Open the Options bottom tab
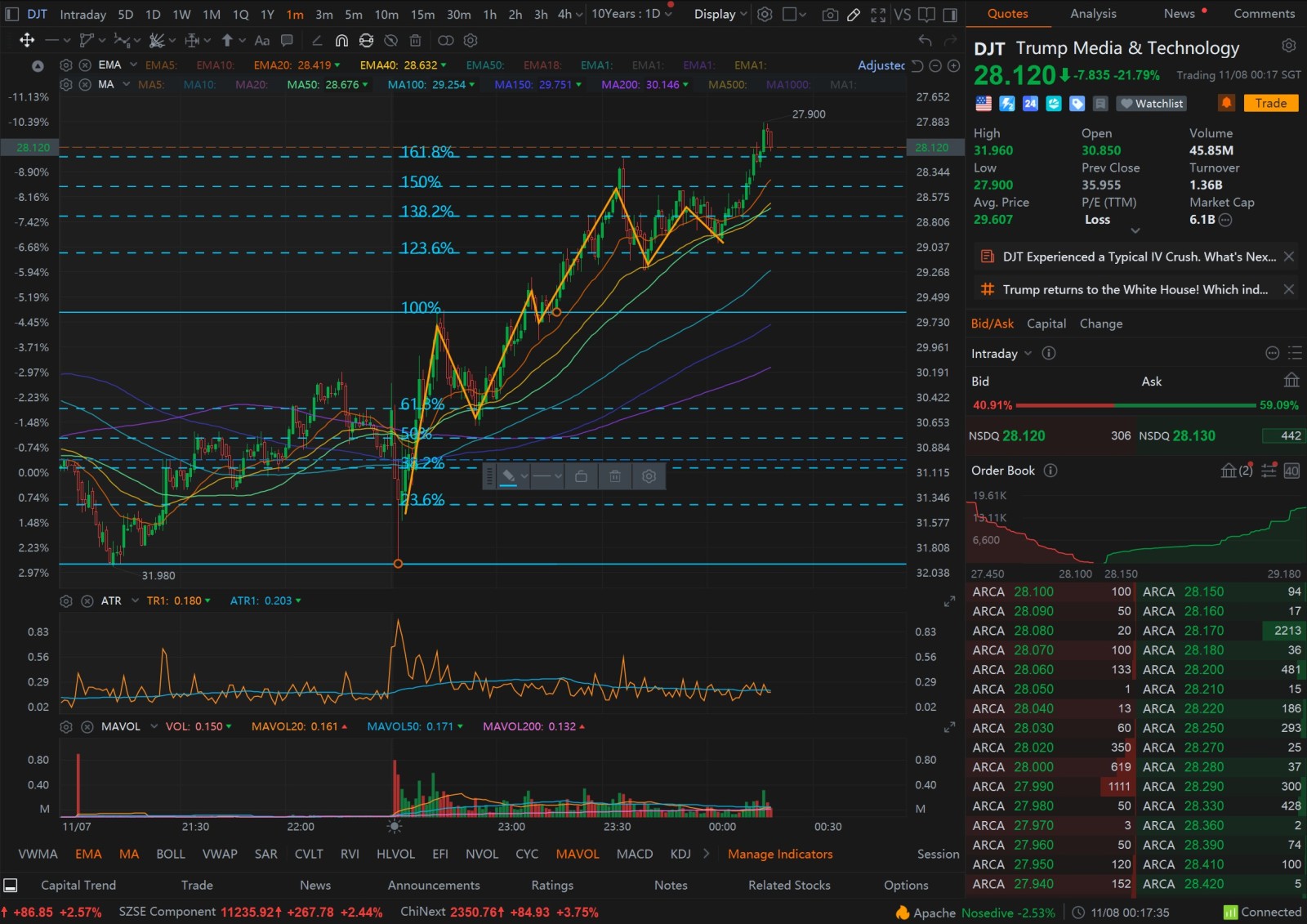 tap(906, 885)
